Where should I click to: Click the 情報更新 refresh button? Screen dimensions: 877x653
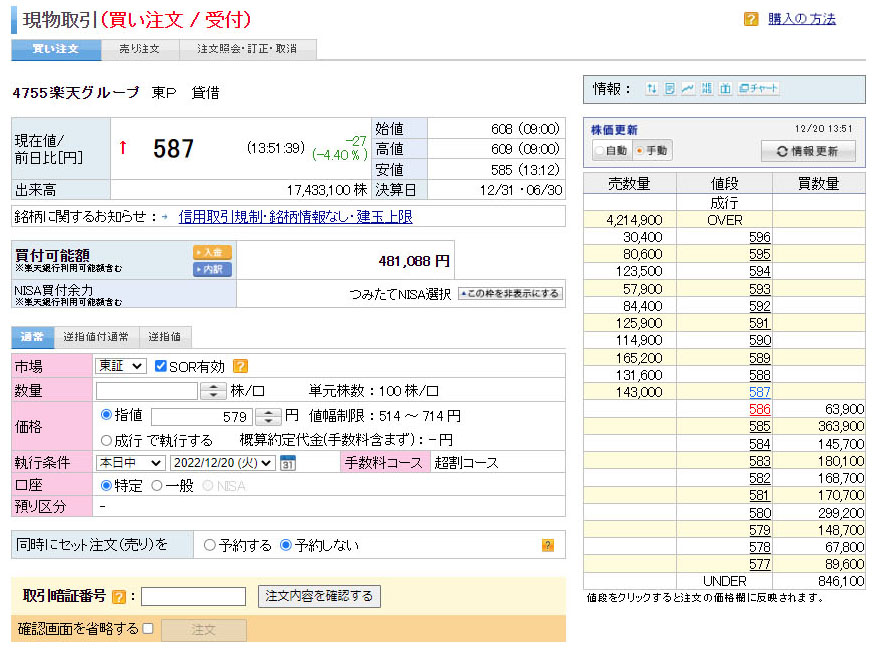point(808,151)
